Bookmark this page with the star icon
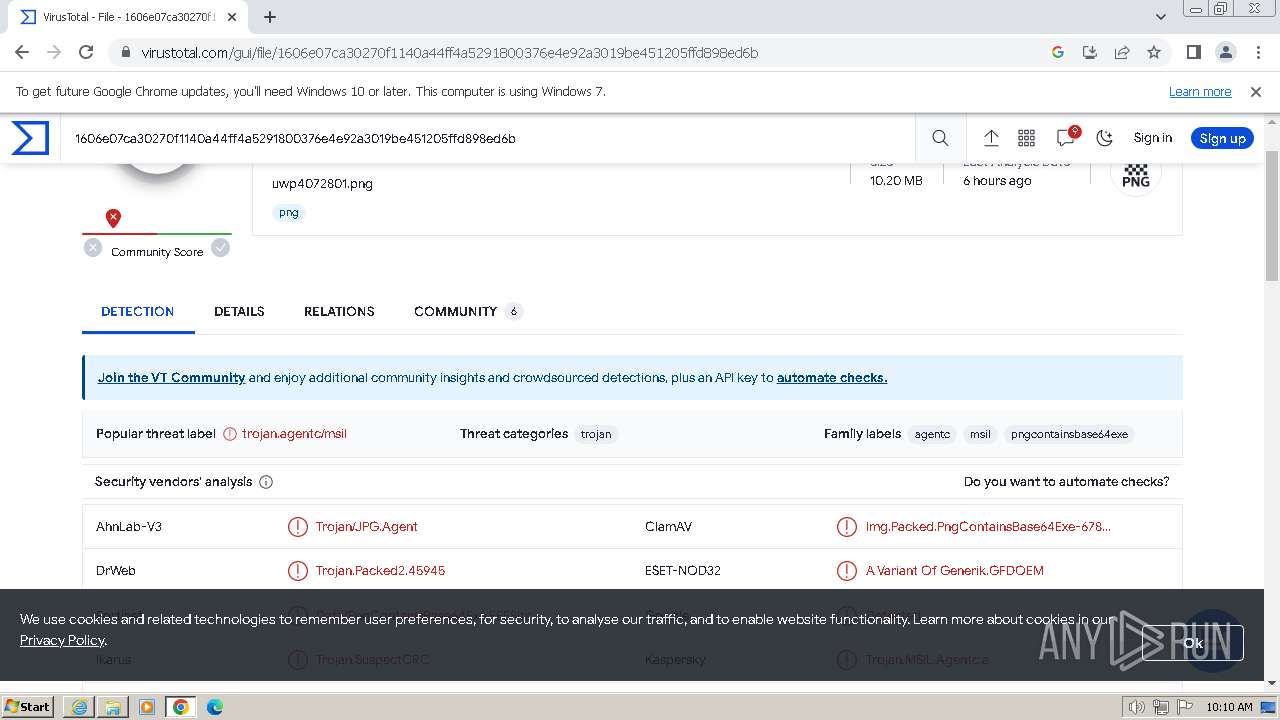1280x720 pixels. click(1154, 52)
